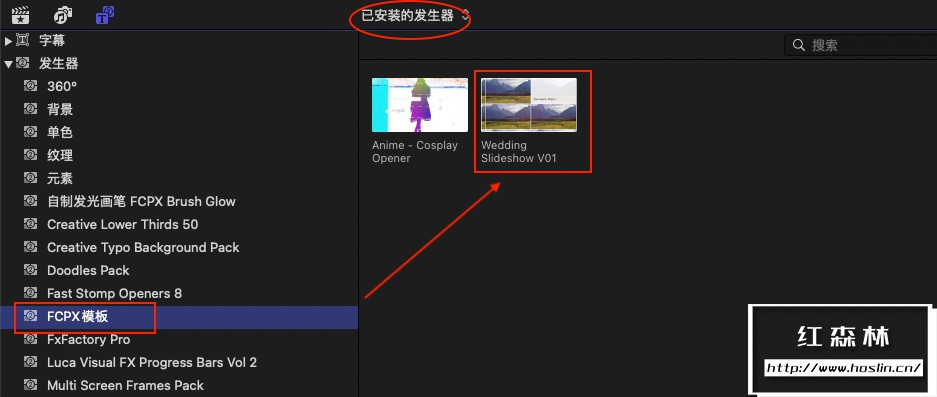Select Creative Lower Thirds 50 category
This screenshot has height=397, width=937.
click(x=179, y=224)
